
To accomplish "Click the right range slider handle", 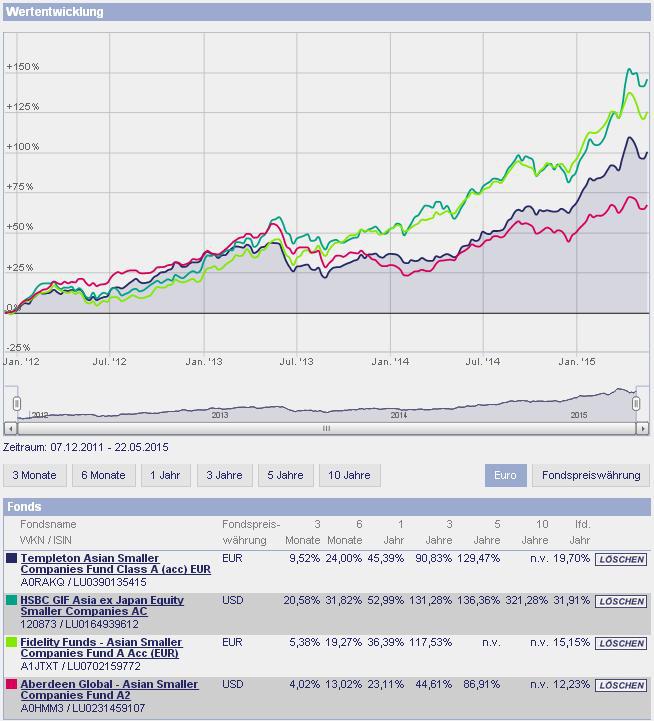I will pyautogui.click(x=636, y=404).
